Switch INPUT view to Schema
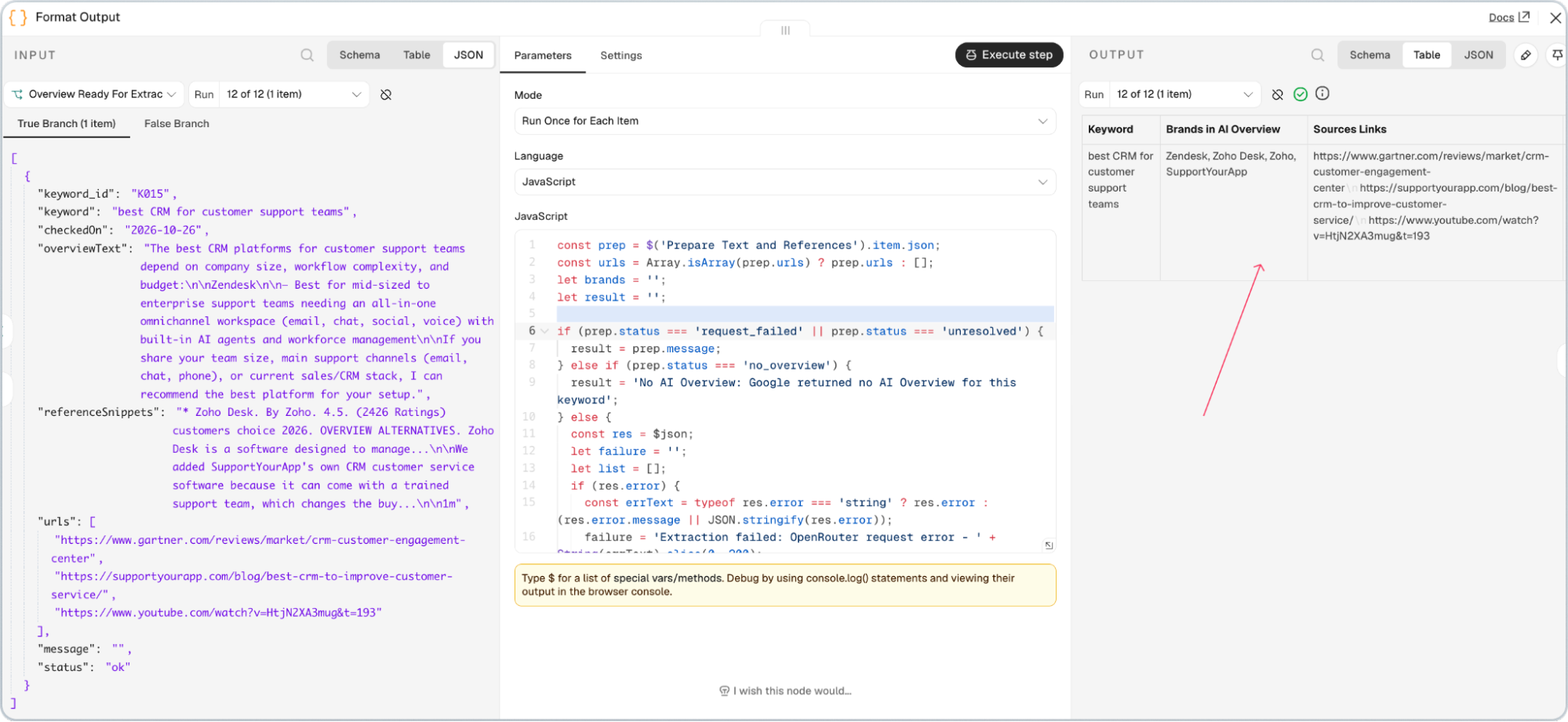 point(359,55)
